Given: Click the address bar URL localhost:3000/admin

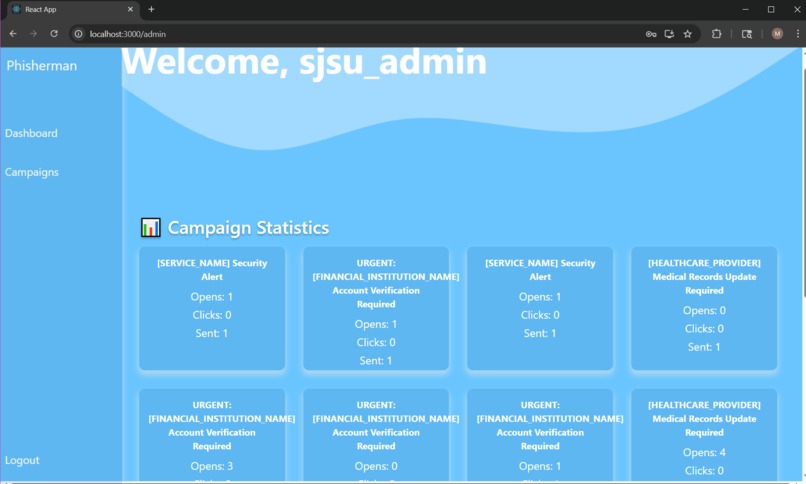Looking at the screenshot, I should (x=127, y=34).
